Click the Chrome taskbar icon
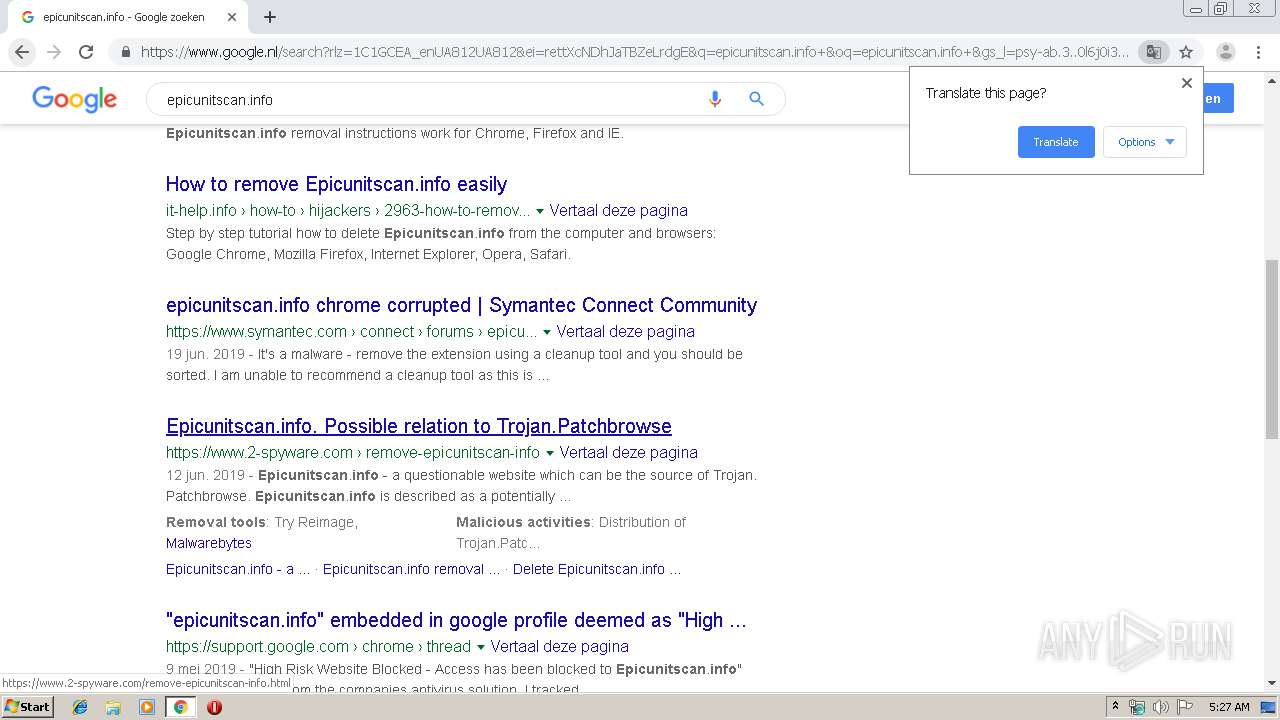 click(x=180, y=707)
